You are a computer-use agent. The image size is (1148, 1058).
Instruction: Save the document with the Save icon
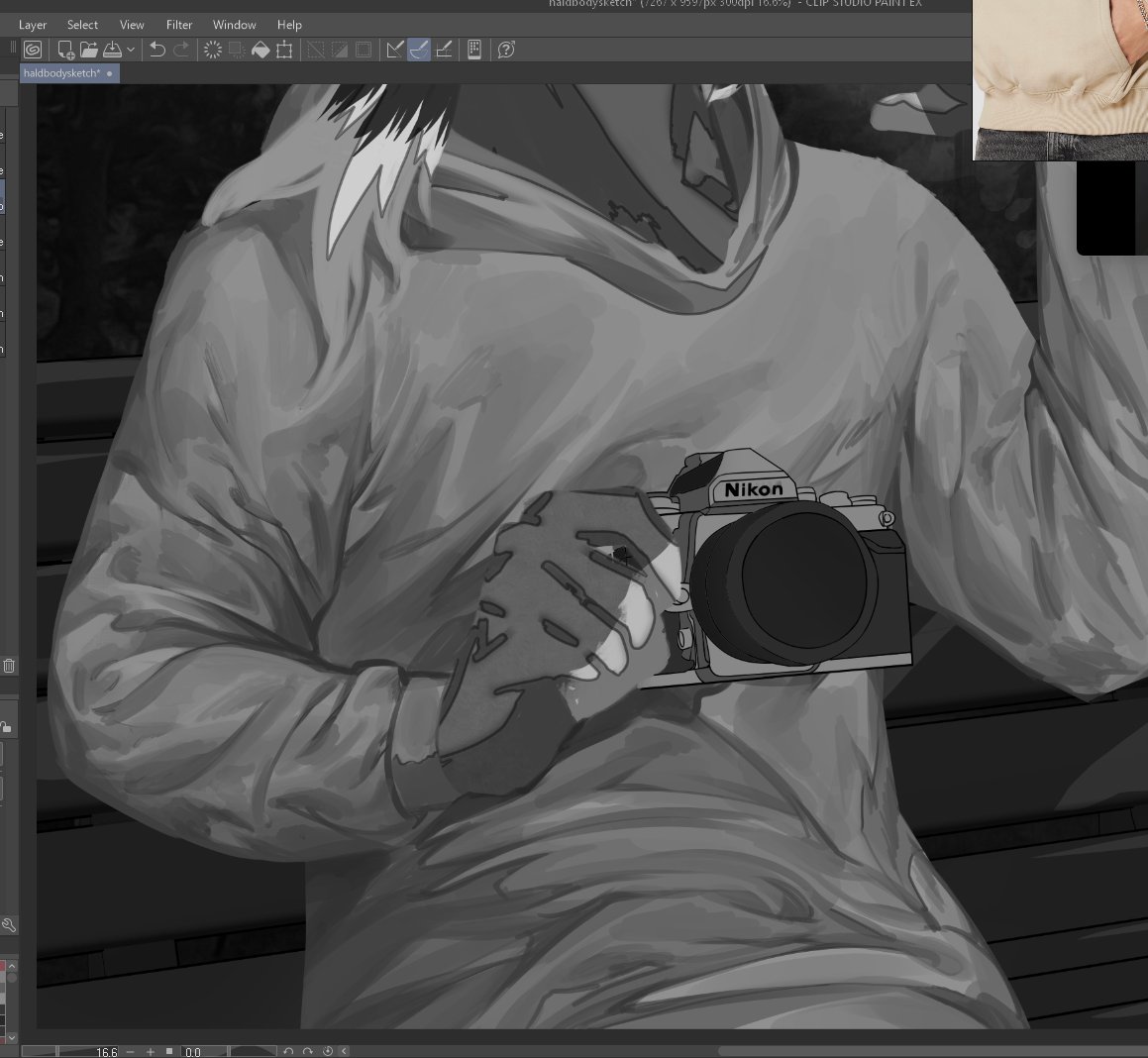[112, 50]
